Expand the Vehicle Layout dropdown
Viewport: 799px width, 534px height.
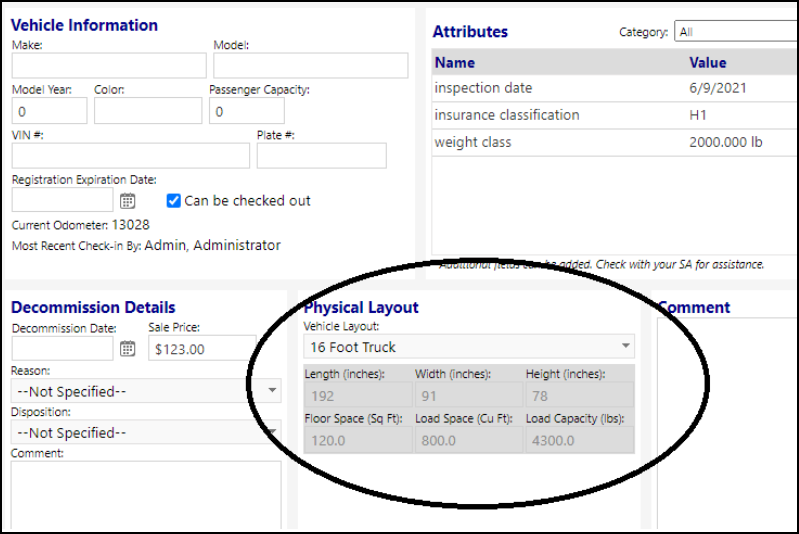(x=469, y=347)
